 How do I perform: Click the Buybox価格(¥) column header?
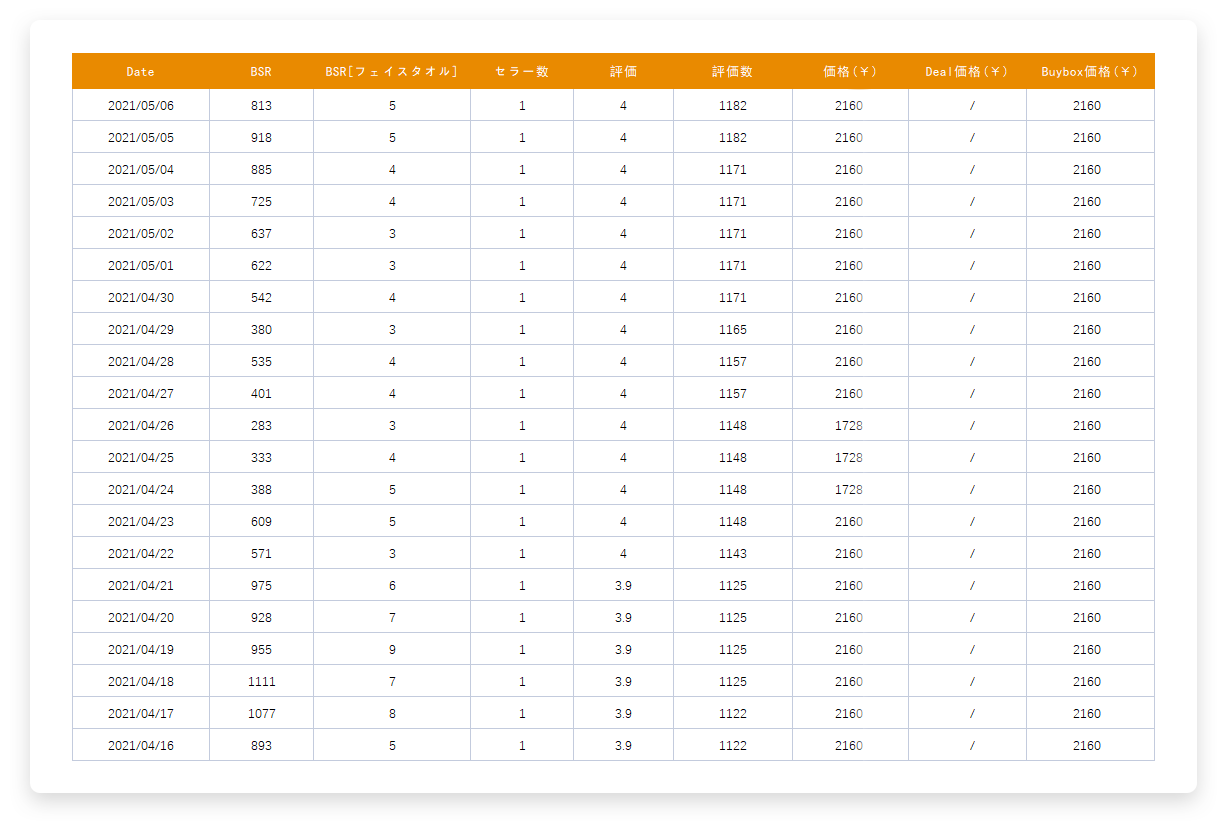(x=1090, y=72)
